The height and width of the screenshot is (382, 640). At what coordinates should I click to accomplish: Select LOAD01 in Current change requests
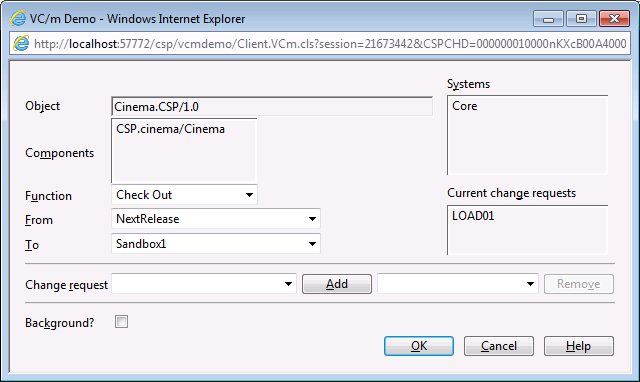pyautogui.click(x=473, y=215)
